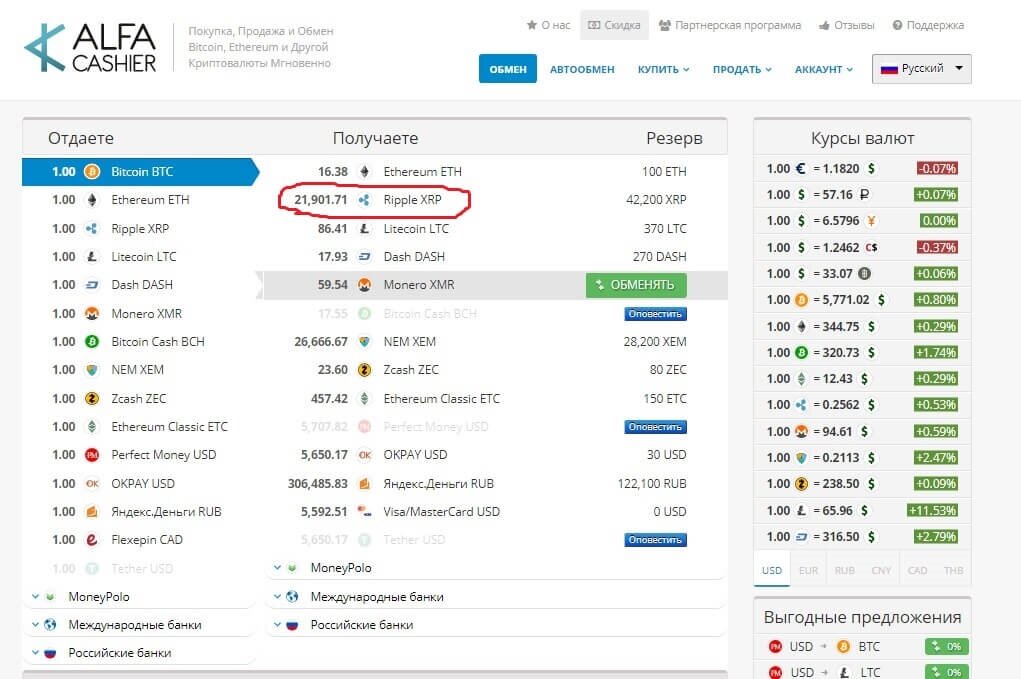The width and height of the screenshot is (1021, 679).
Task: Select the Bitcoin BTC row in Отдаете
Action: tap(141, 172)
